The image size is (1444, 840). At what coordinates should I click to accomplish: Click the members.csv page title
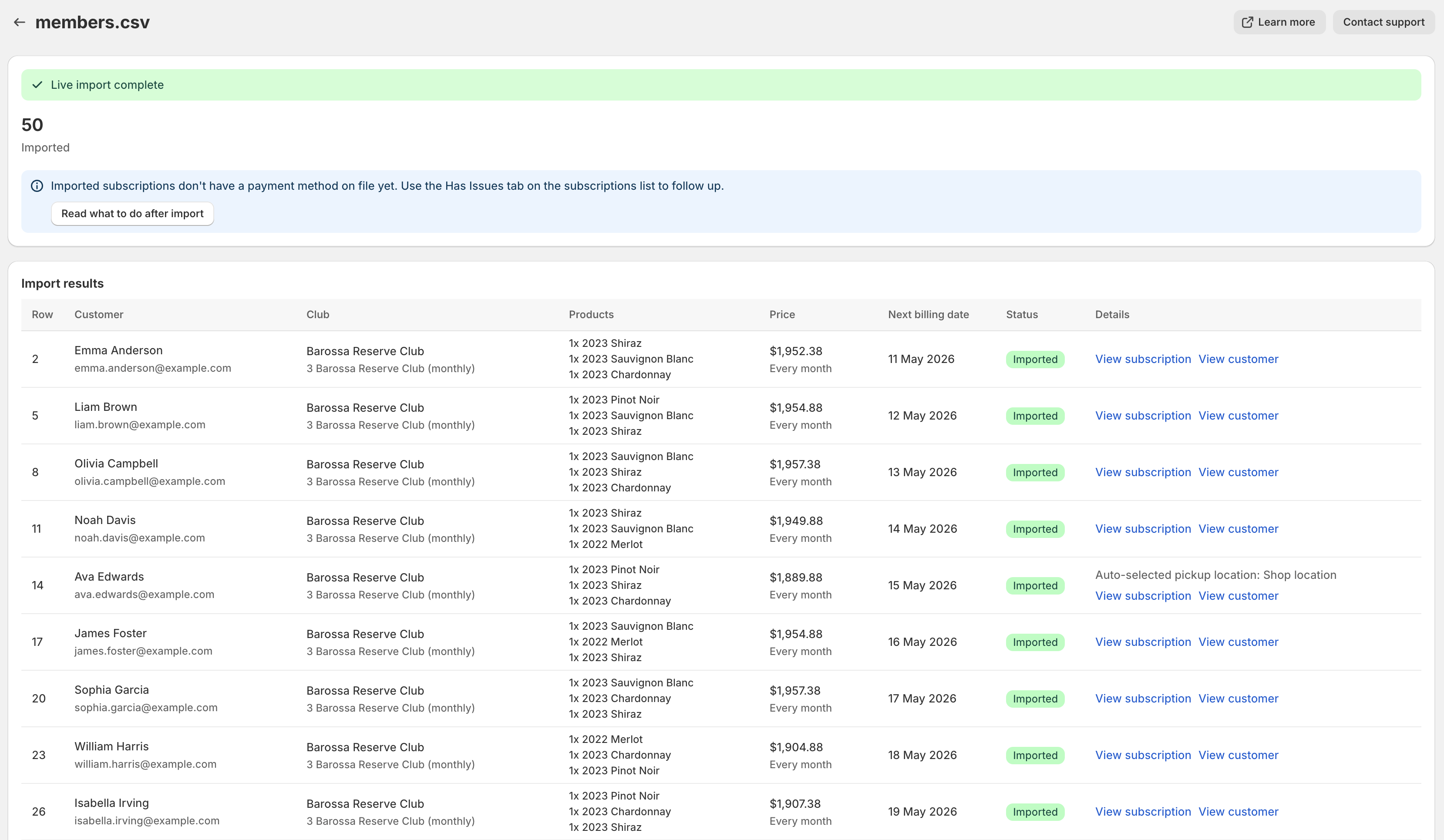92,22
